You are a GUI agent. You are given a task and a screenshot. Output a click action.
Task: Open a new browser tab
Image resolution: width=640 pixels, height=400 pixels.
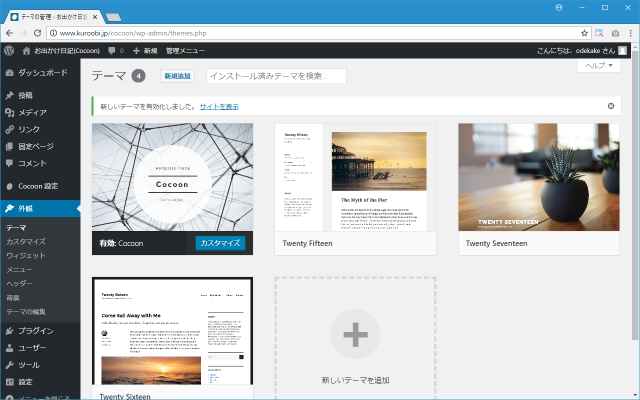113,17
